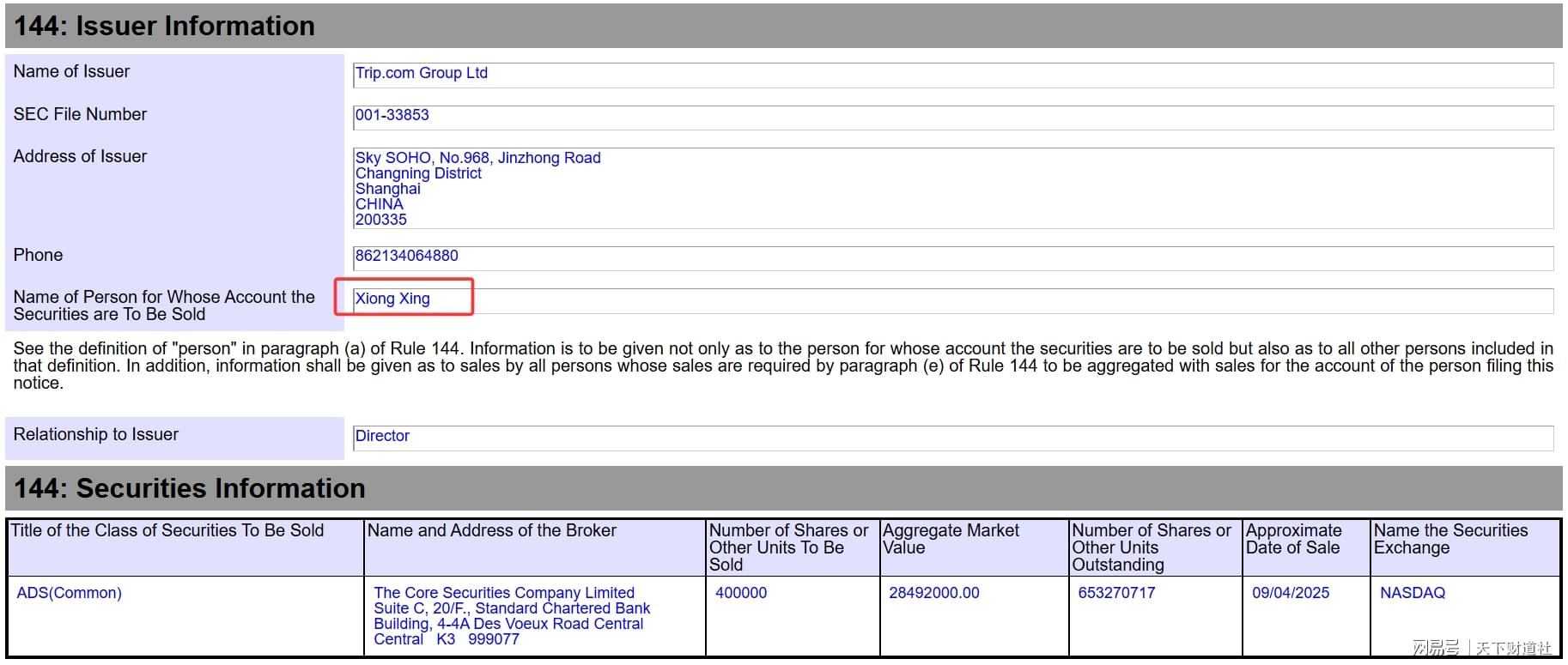Click the Aggregate Market Value column header
The height and width of the screenshot is (665, 1568).
click(x=951, y=539)
